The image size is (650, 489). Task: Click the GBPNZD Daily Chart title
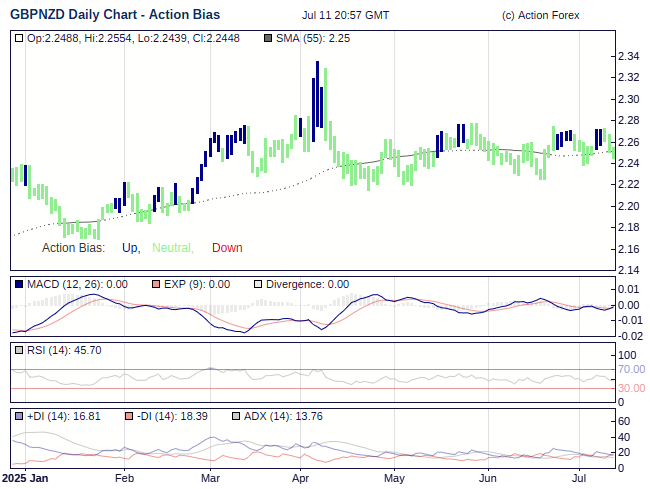point(115,15)
